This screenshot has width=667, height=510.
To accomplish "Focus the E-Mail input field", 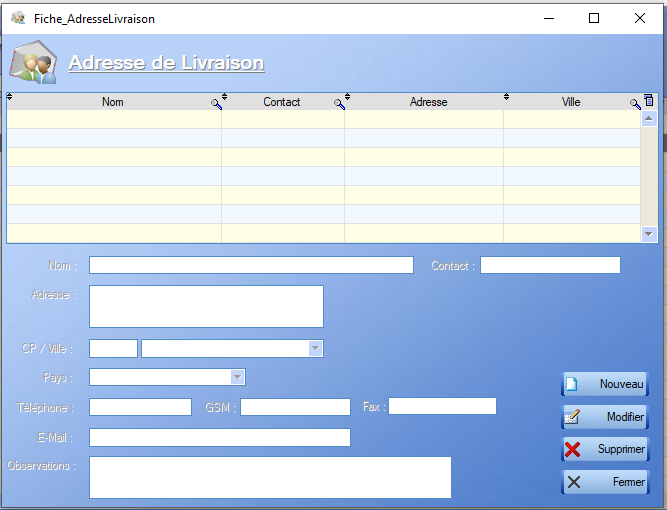I will click(220, 437).
